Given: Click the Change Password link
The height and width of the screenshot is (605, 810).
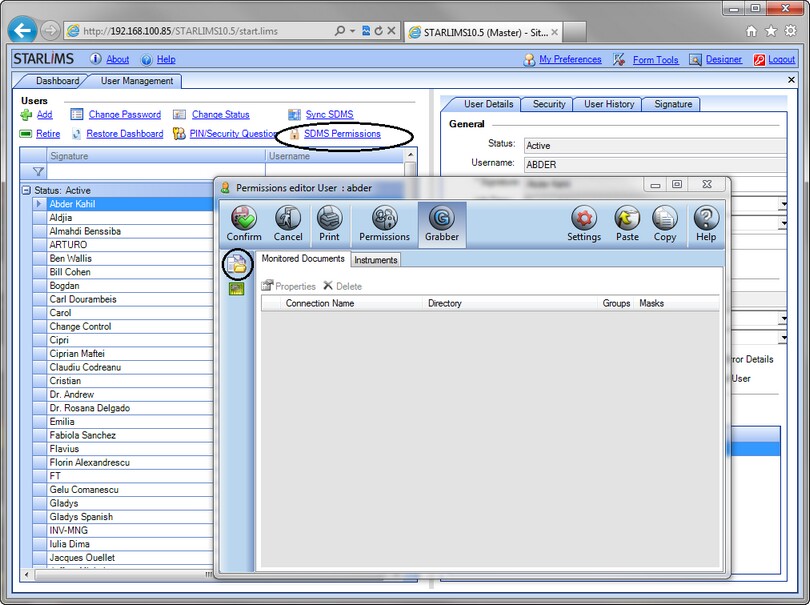Looking at the screenshot, I should 124,114.
